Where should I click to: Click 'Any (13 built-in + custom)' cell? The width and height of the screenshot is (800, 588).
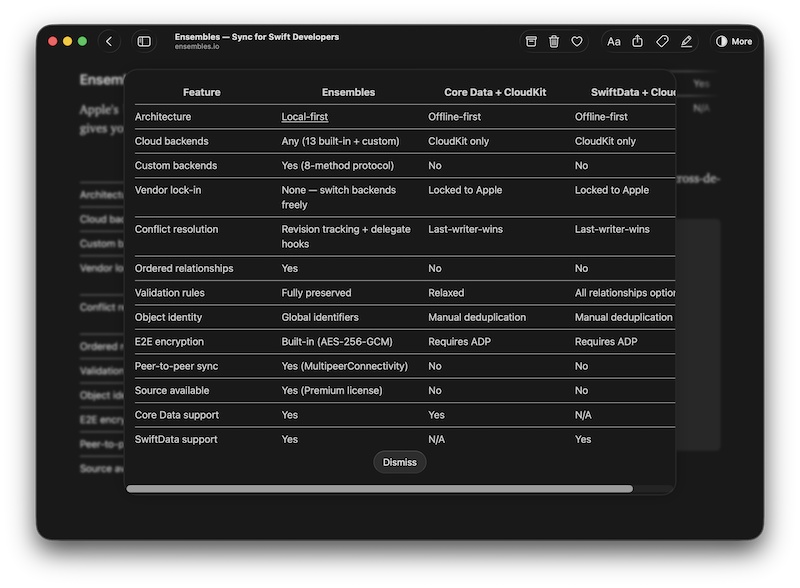340,141
